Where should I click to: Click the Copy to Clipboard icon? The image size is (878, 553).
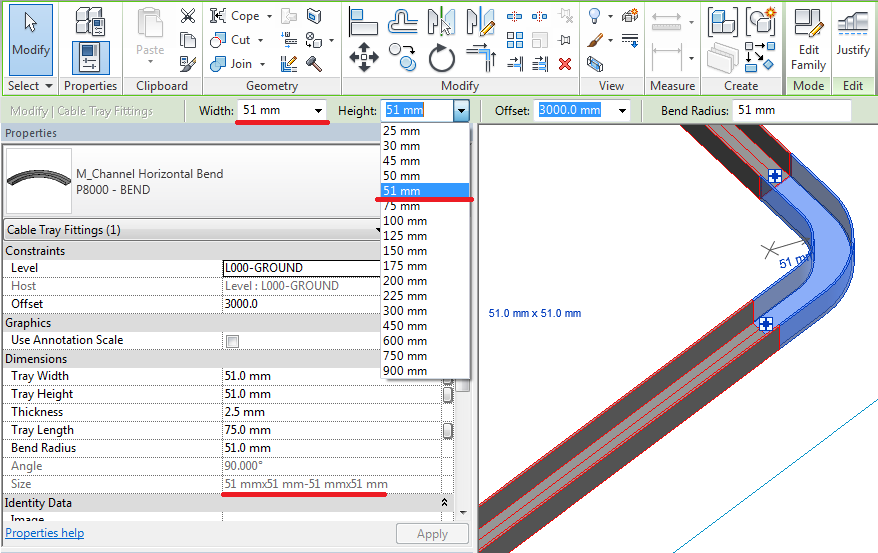(x=188, y=40)
